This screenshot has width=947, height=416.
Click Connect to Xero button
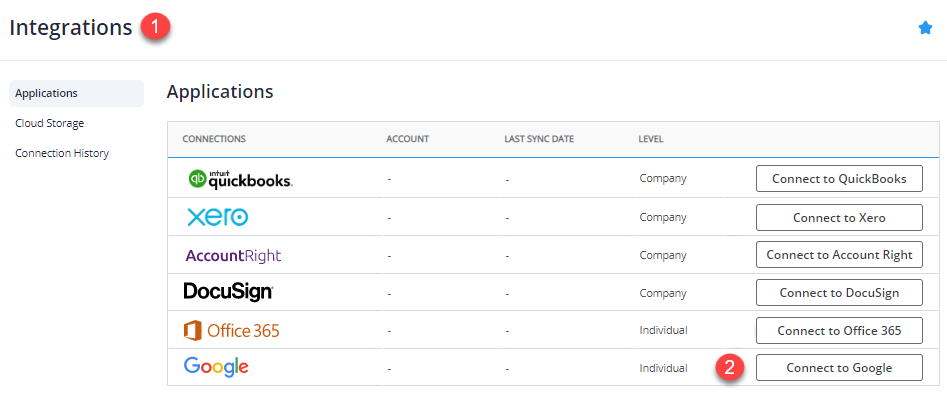[839, 217]
